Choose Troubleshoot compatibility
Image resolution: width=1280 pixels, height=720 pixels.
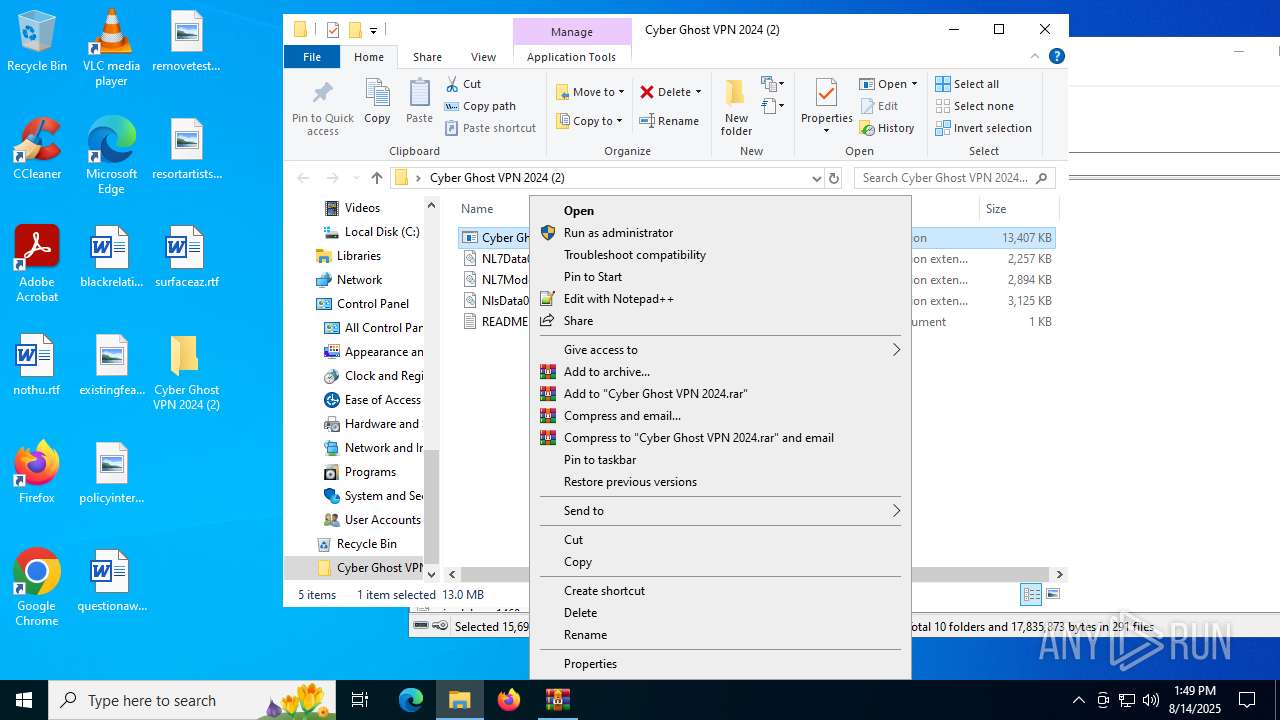[x=720, y=255]
